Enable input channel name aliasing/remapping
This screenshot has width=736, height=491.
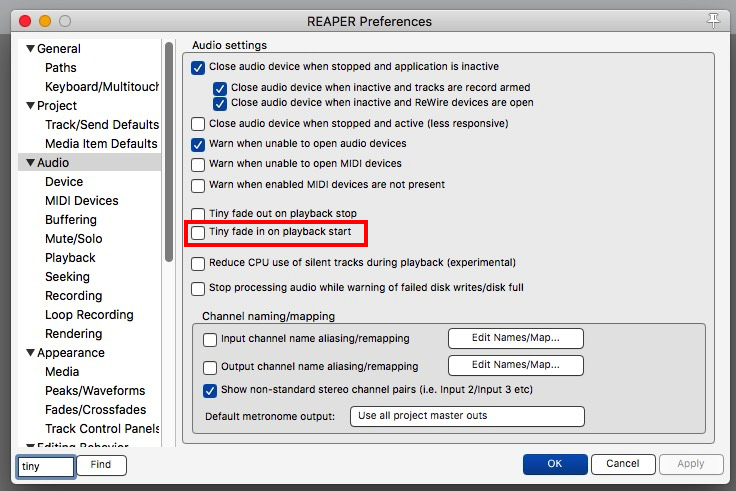[210, 339]
